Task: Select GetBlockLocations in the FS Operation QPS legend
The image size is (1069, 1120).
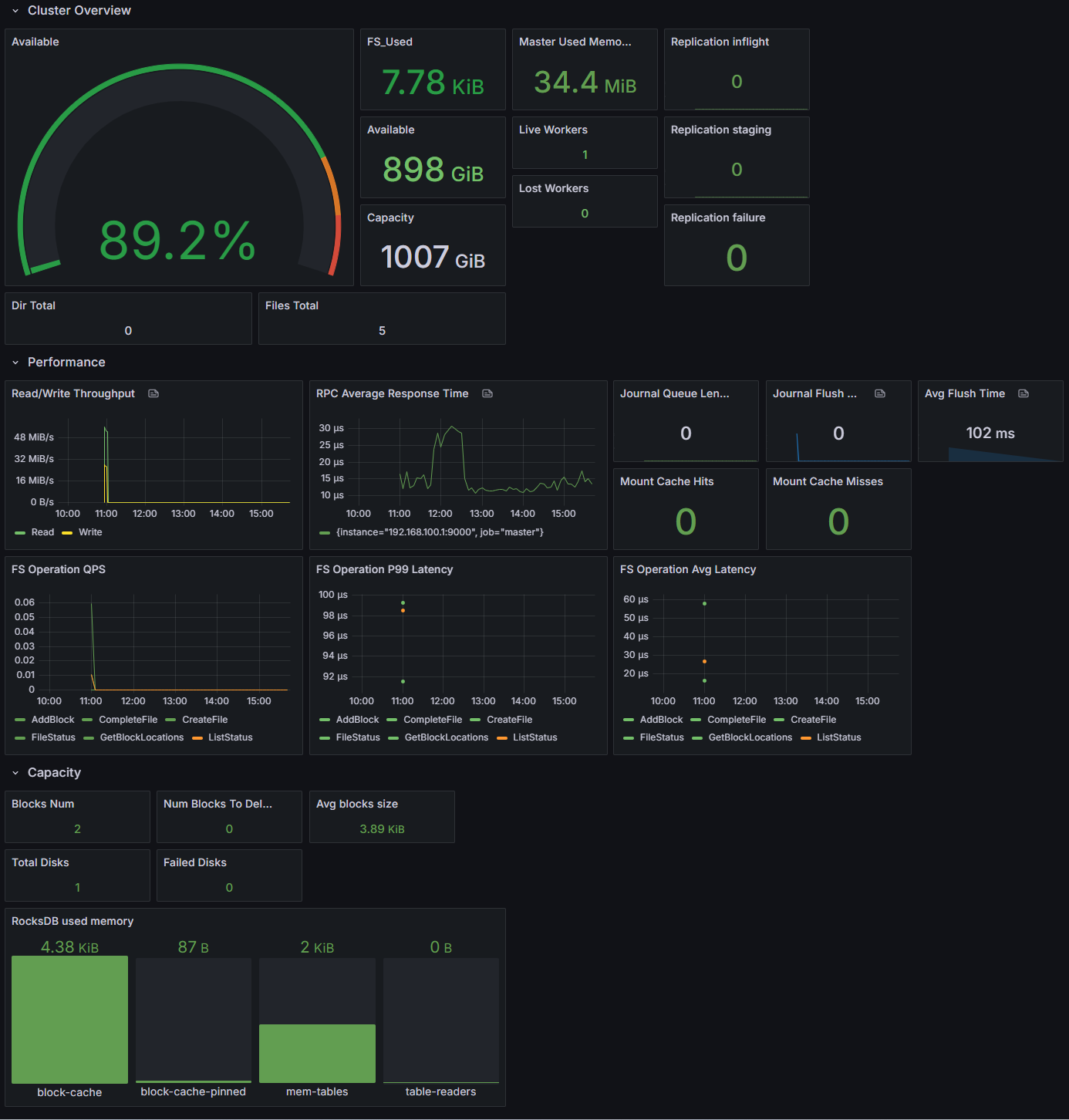Action: (x=142, y=737)
